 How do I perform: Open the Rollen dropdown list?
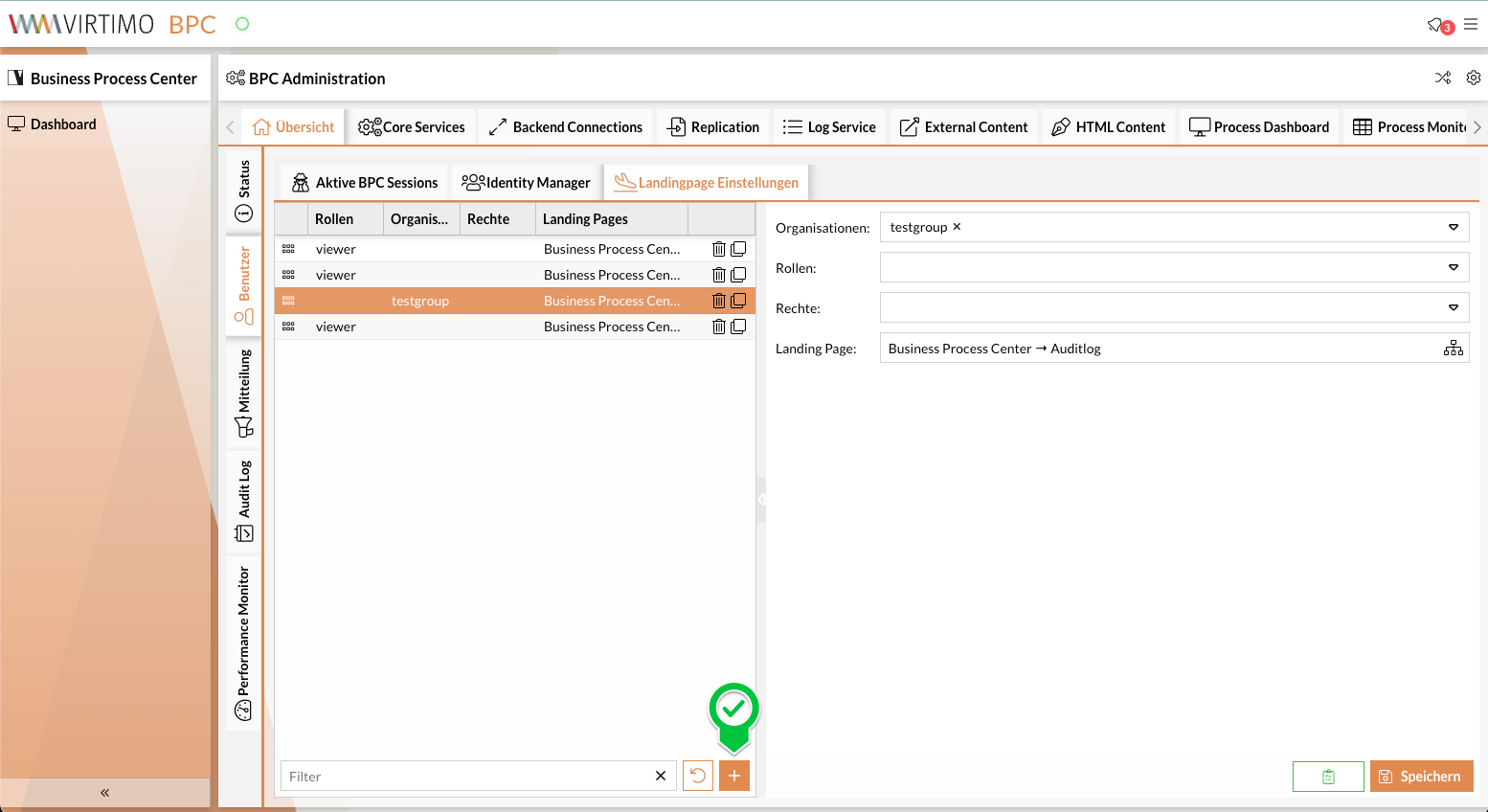(1453, 268)
